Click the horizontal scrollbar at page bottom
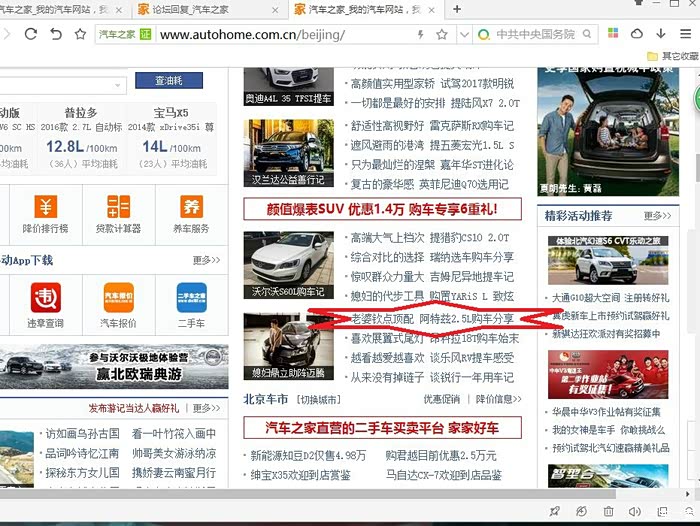Image resolution: width=700 pixels, height=526 pixels. click(x=300, y=494)
